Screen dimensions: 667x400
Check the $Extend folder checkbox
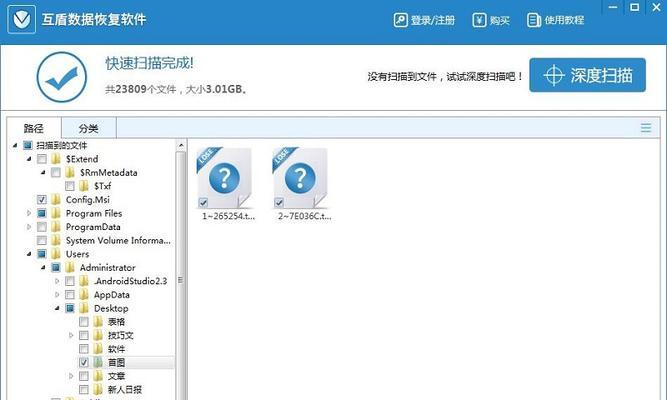point(42,159)
